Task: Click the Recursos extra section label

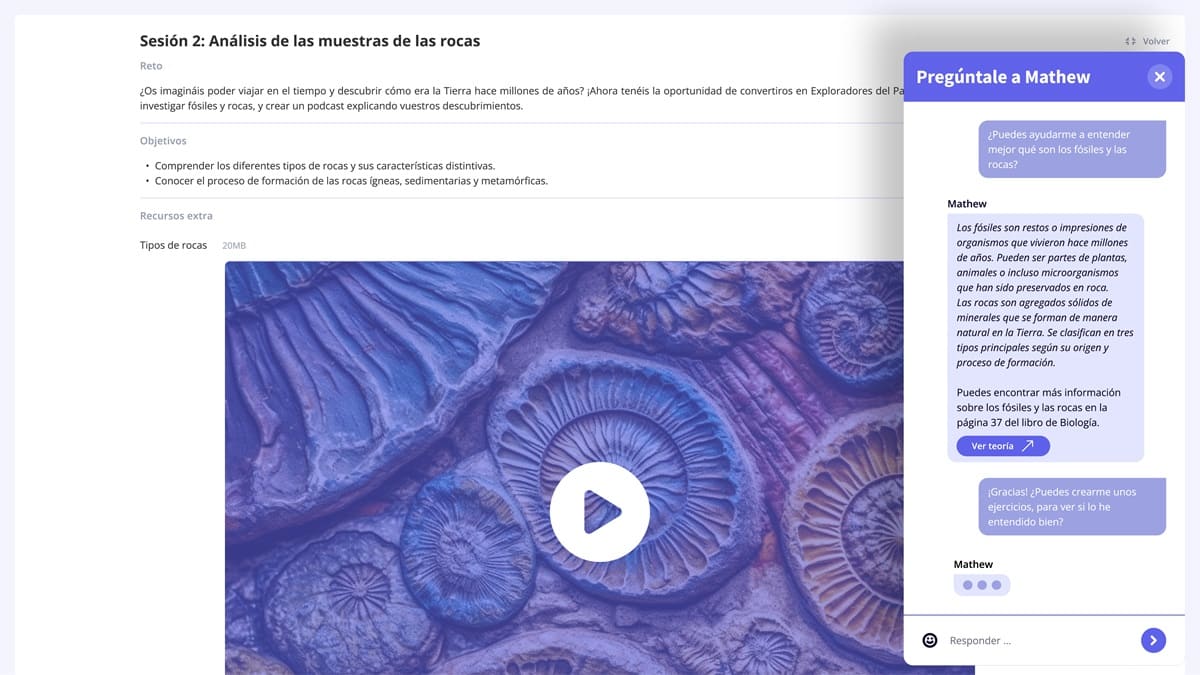Action: click(x=176, y=216)
